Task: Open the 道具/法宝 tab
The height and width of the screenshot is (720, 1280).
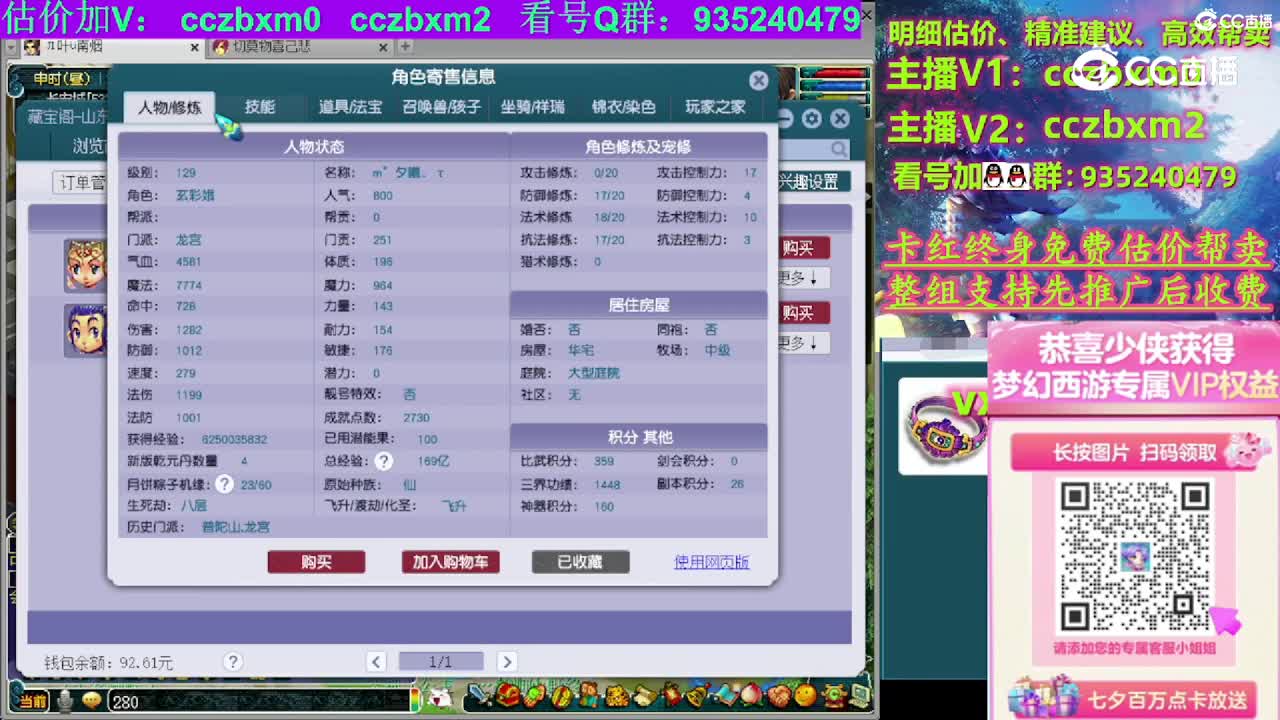Action: (350, 107)
